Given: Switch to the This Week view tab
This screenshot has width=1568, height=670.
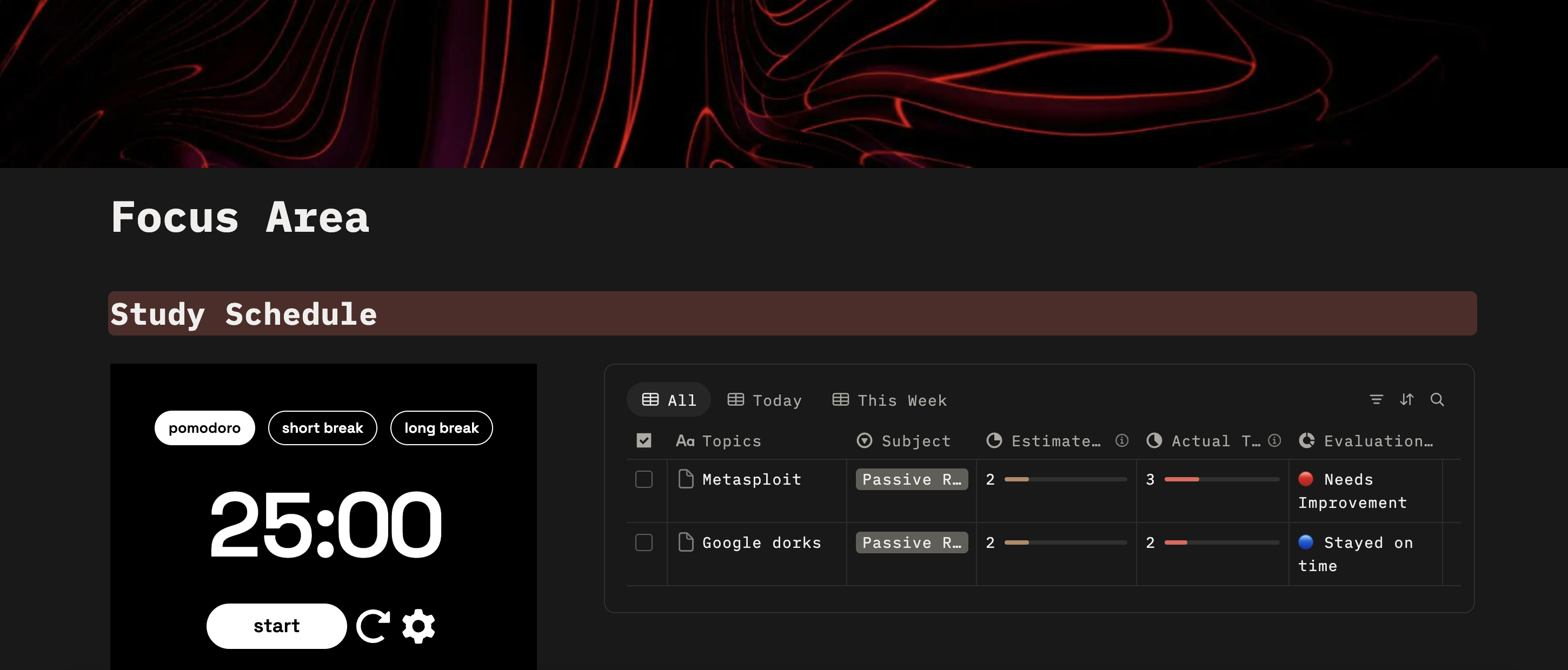Looking at the screenshot, I should tap(889, 400).
